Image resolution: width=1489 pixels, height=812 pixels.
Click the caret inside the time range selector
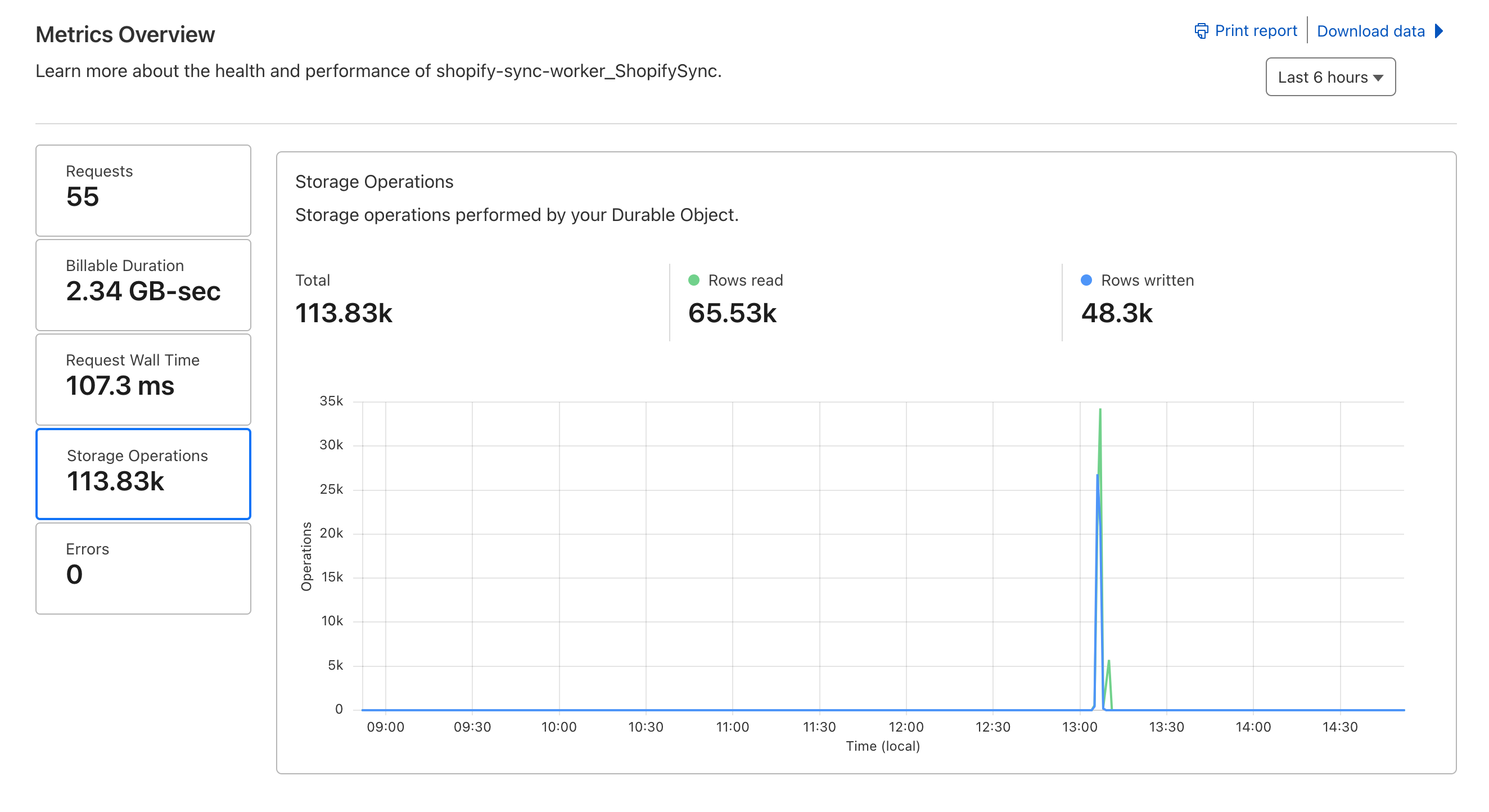[1378, 77]
